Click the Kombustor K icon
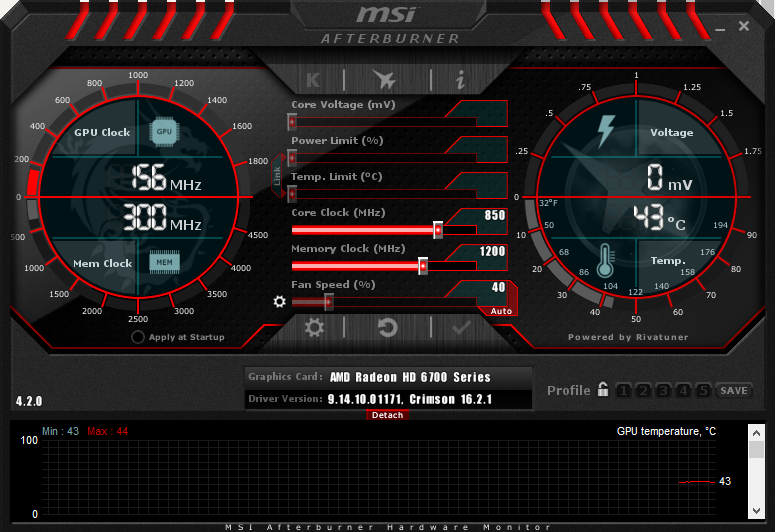This screenshot has height=532, width=775. (x=313, y=80)
